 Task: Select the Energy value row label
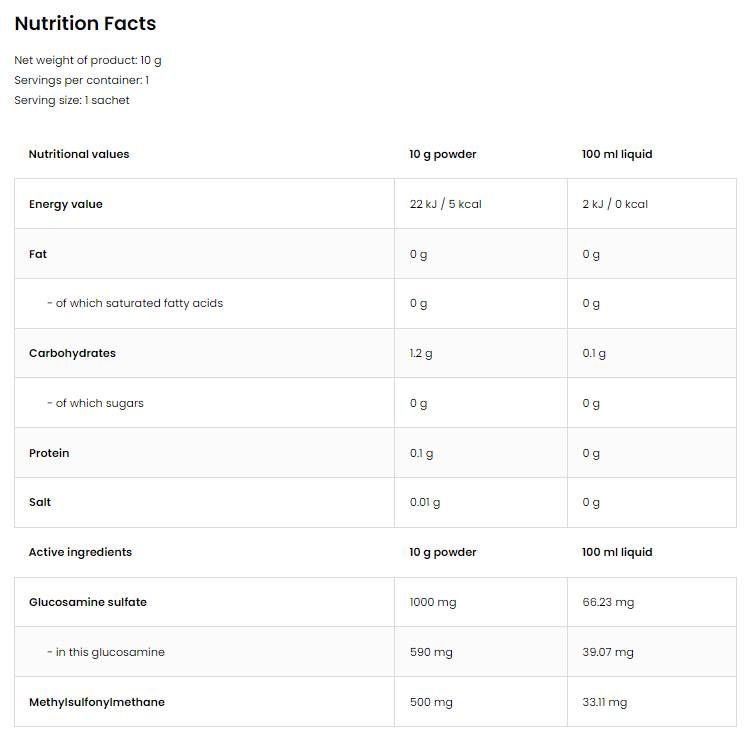(66, 204)
